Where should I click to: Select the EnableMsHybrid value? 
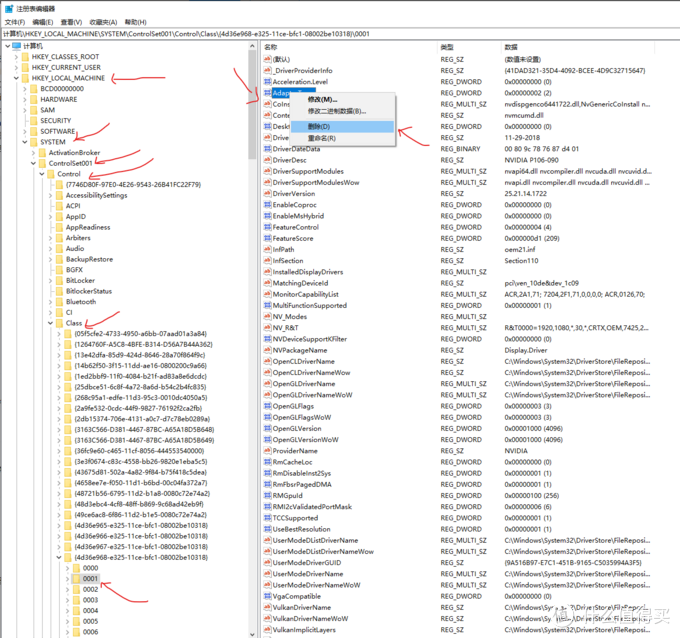click(x=298, y=216)
